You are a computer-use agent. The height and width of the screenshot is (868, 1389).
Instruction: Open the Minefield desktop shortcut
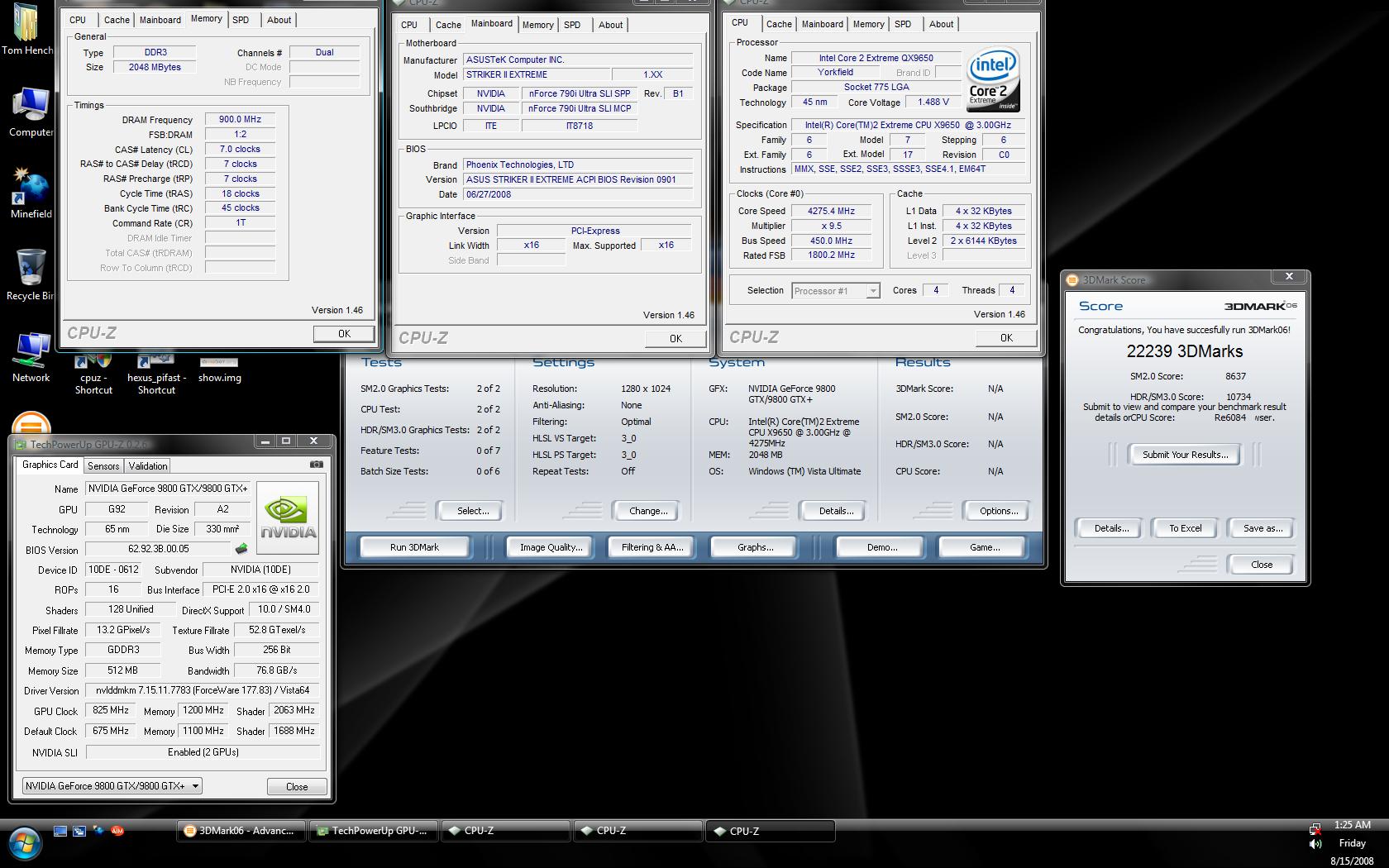pos(31,193)
